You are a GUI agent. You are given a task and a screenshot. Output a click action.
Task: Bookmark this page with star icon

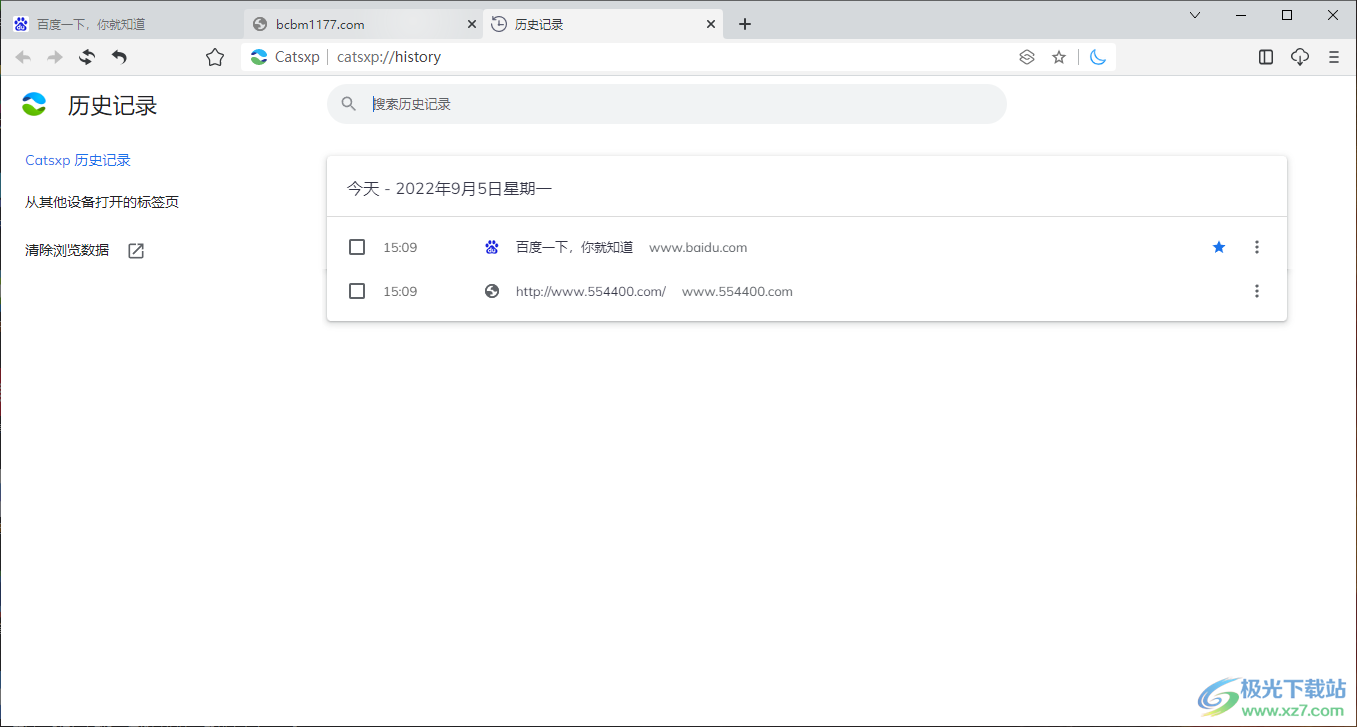coord(1059,57)
